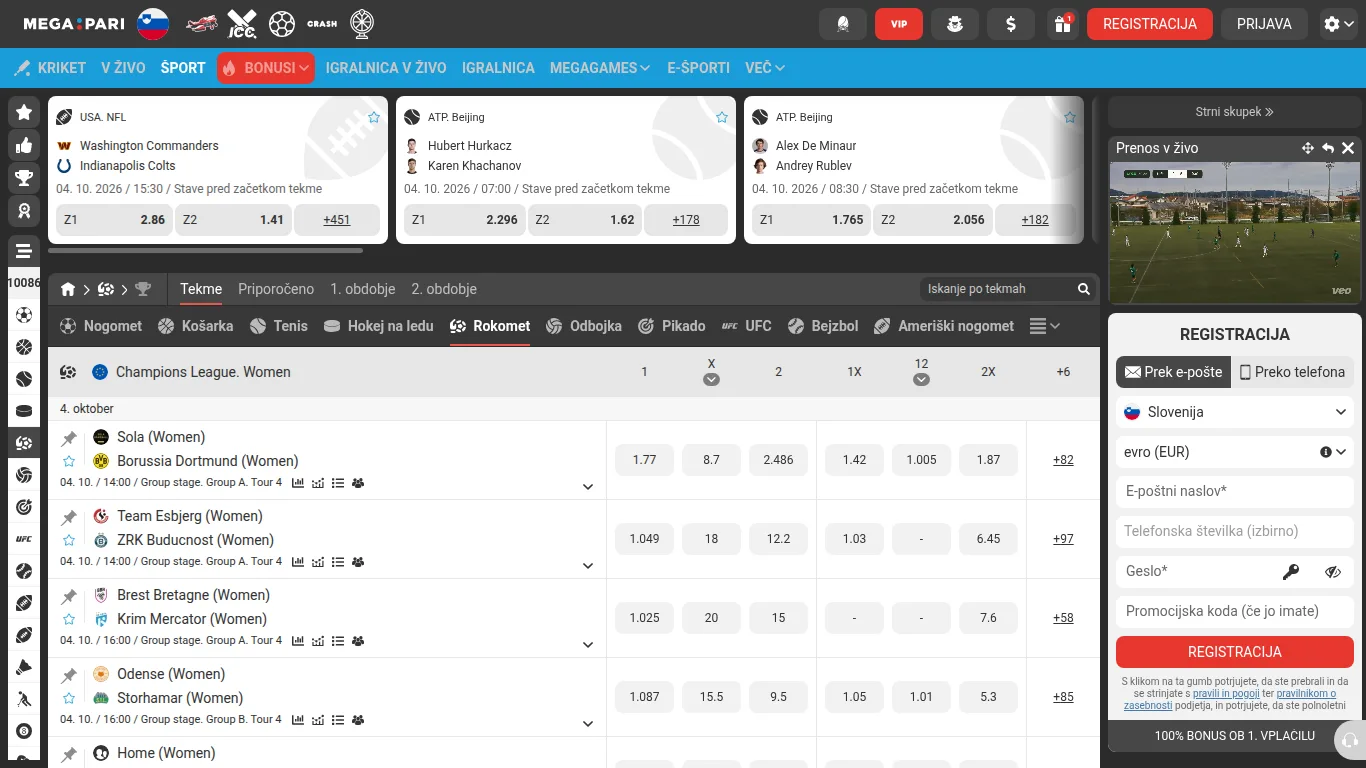Select odds 1.77 for Sola (Women)

[x=645, y=460]
